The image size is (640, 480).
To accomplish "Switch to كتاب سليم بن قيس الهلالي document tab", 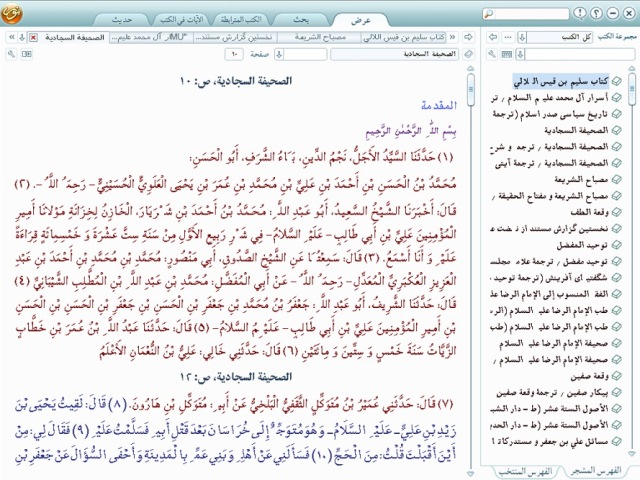I will [x=403, y=38].
